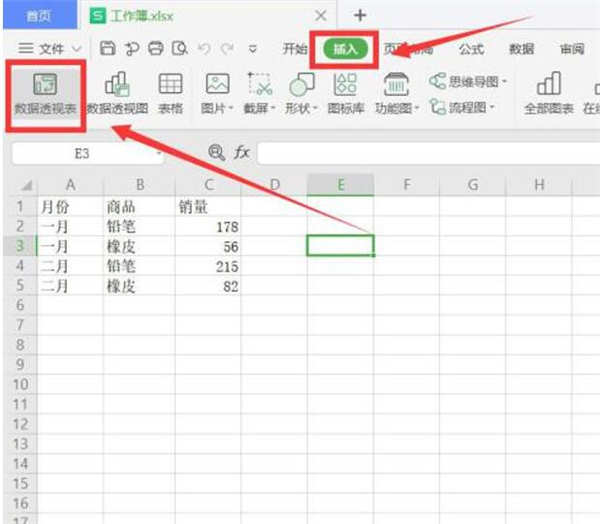The width and height of the screenshot is (600, 524).
Task: Insert a table with 表格 icon
Action: [170, 94]
